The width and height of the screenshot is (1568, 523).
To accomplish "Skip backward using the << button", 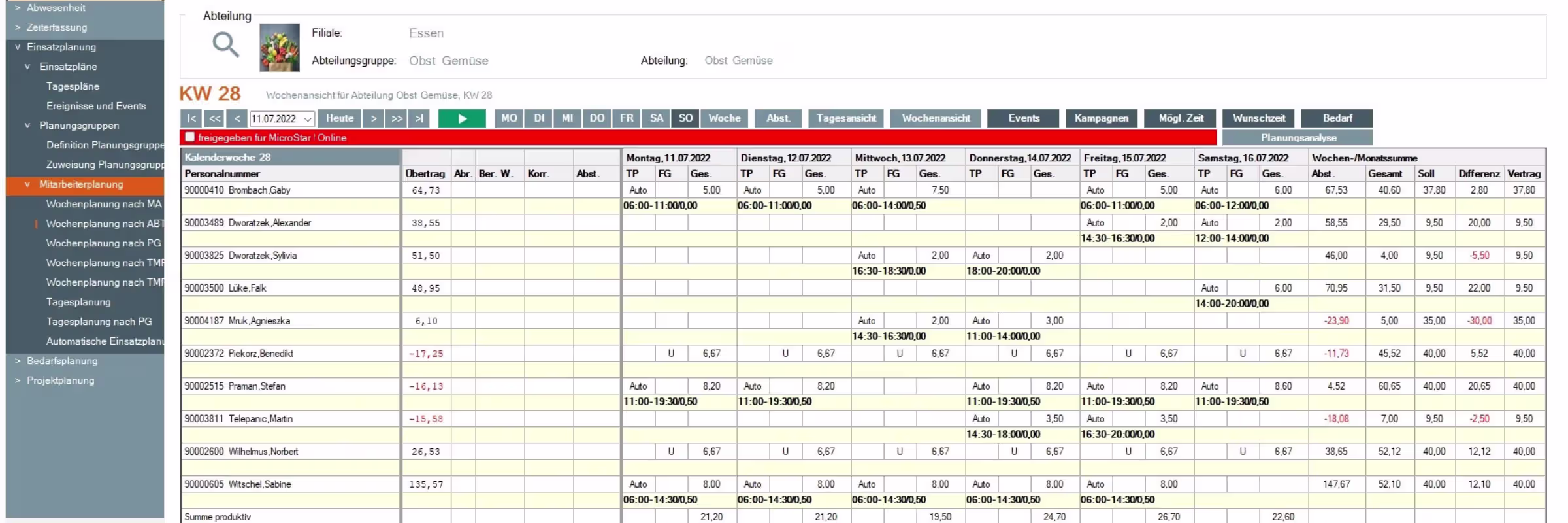I will pyautogui.click(x=214, y=118).
